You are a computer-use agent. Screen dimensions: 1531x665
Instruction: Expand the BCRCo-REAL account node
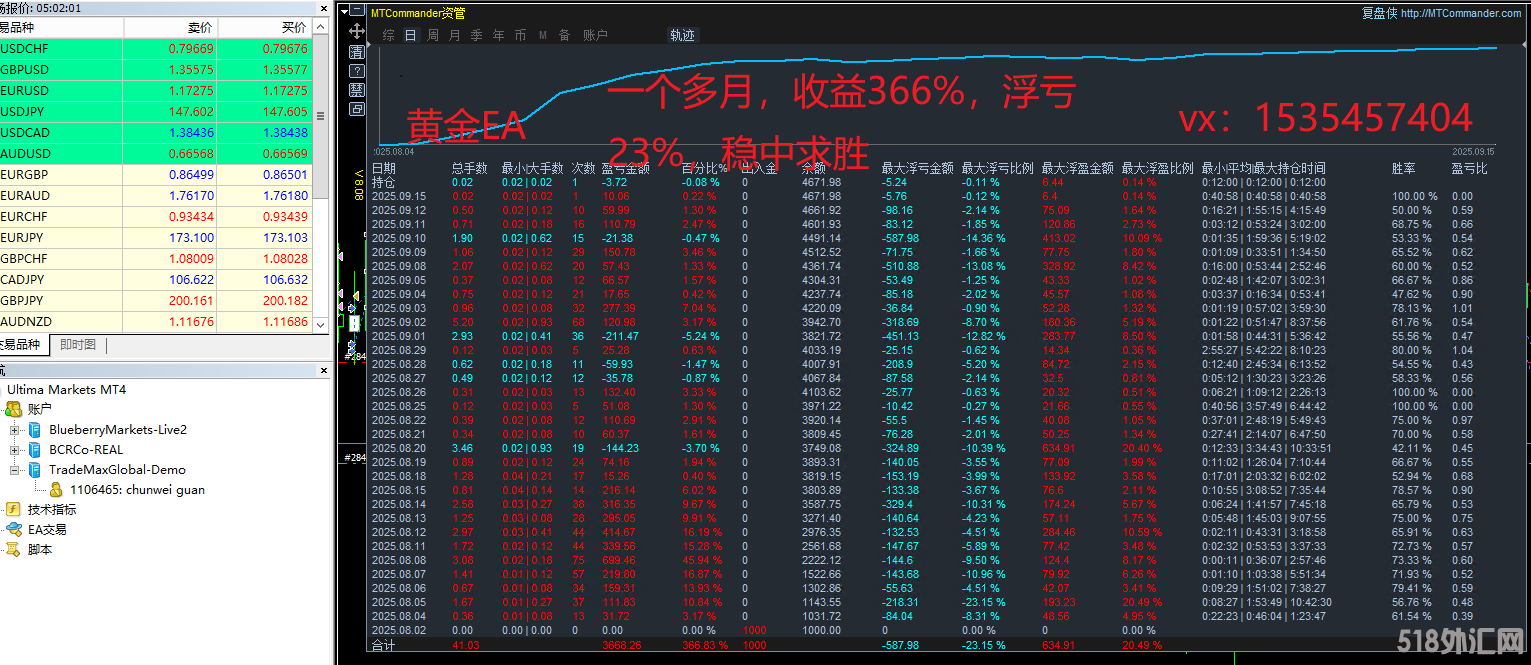14,448
